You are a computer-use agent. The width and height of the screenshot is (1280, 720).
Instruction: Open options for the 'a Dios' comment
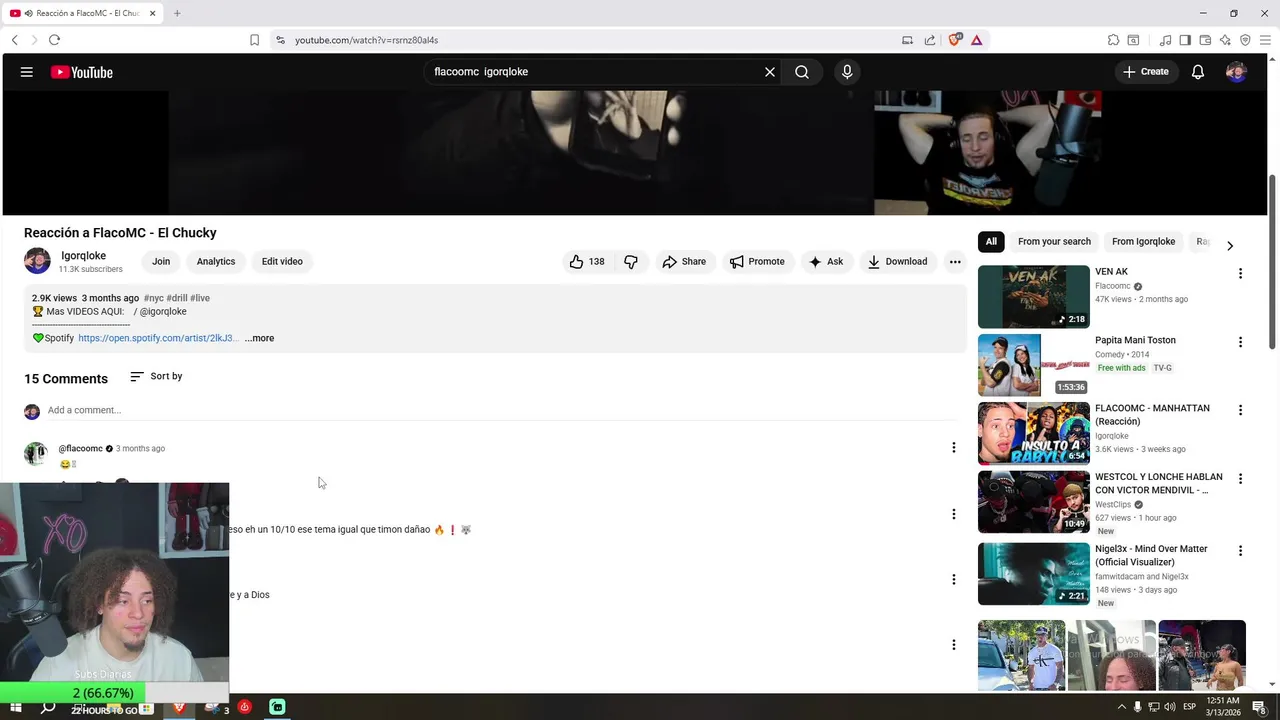point(953,579)
